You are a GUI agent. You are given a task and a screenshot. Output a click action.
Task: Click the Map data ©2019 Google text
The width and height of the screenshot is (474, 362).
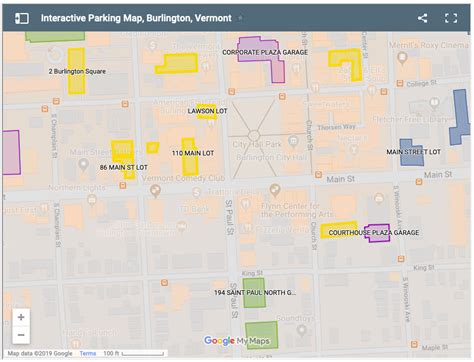(40, 353)
